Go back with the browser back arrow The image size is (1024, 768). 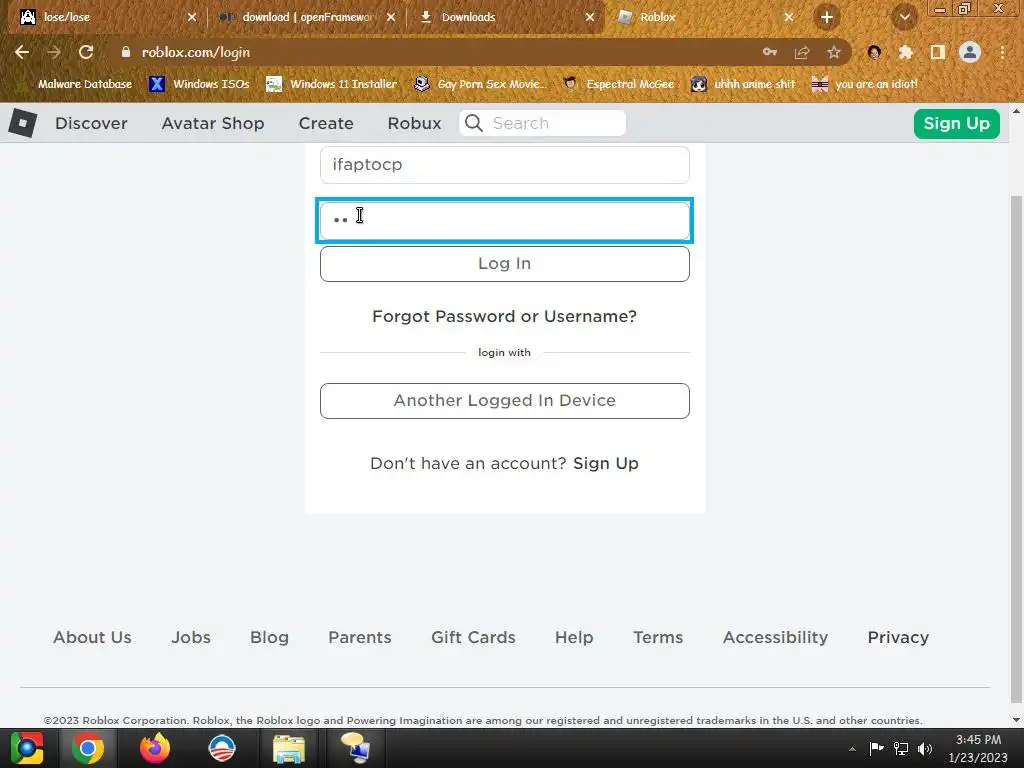tap(22, 52)
